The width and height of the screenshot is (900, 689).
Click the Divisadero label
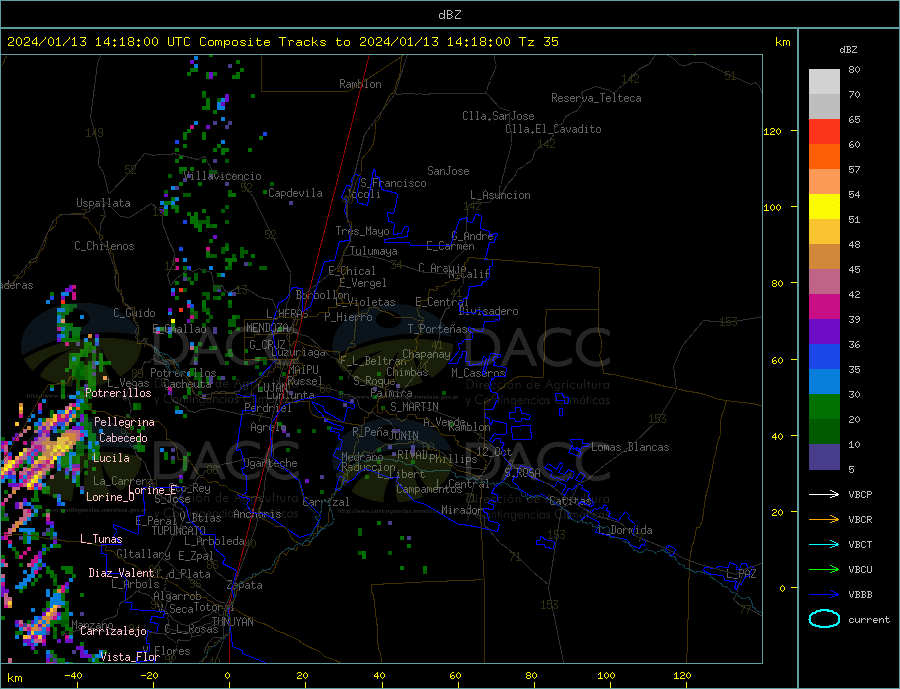(x=488, y=311)
